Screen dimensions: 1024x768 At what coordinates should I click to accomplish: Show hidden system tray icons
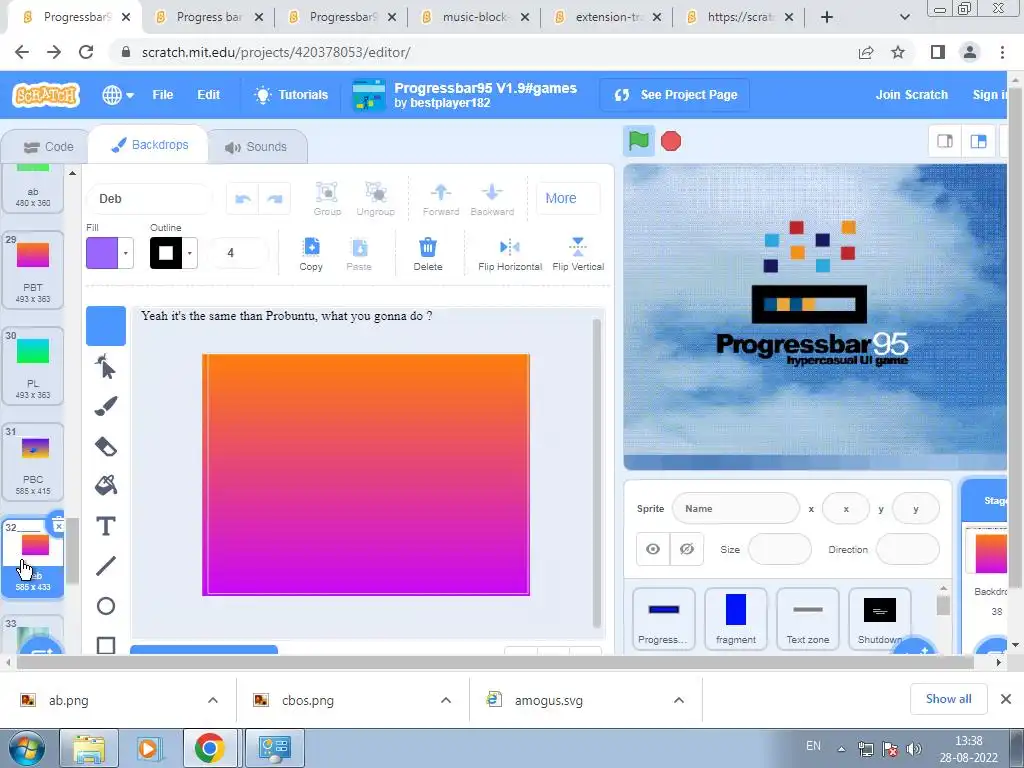coord(841,748)
